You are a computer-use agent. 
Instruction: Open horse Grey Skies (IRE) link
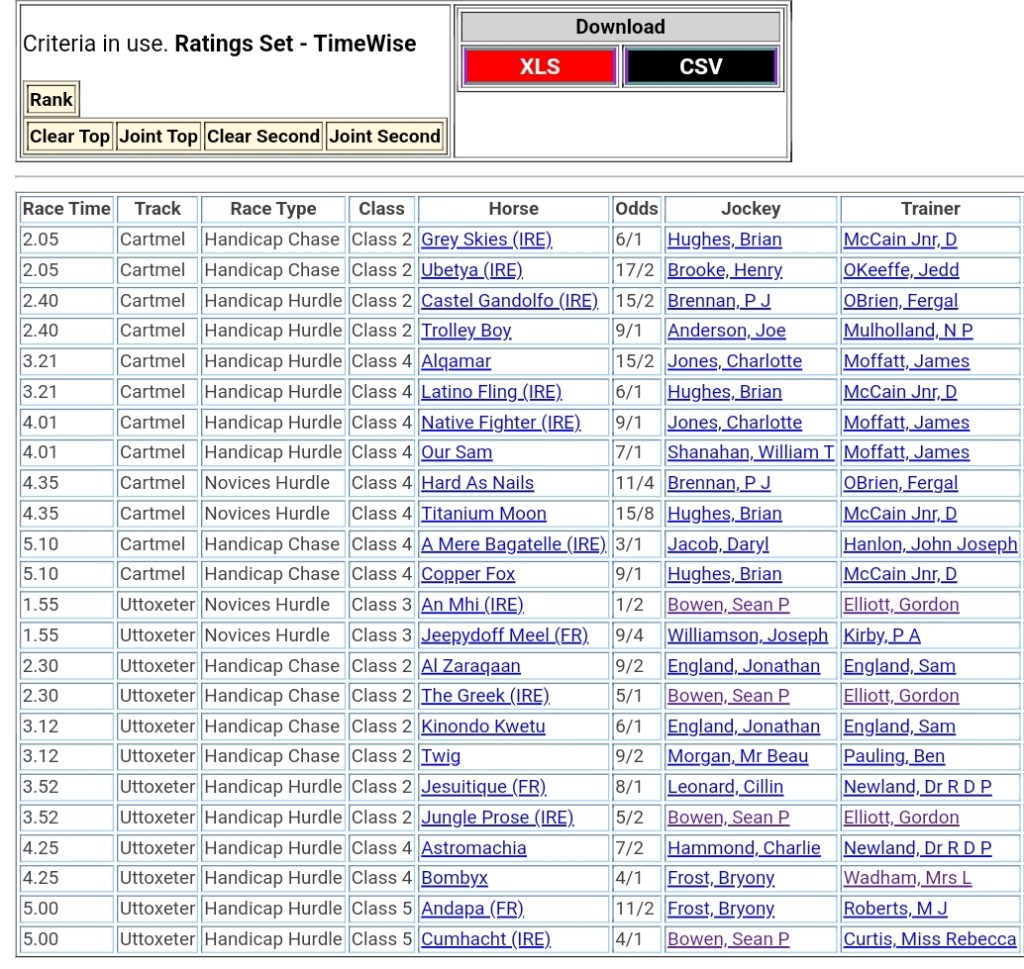point(486,240)
